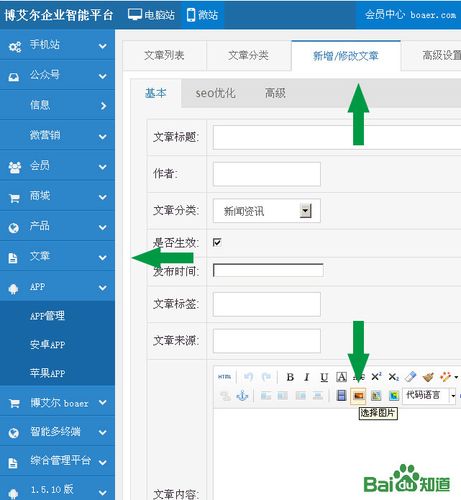Expand the 会员 sidebar chevron
Screen dimensions: 461x500
(x=103, y=167)
